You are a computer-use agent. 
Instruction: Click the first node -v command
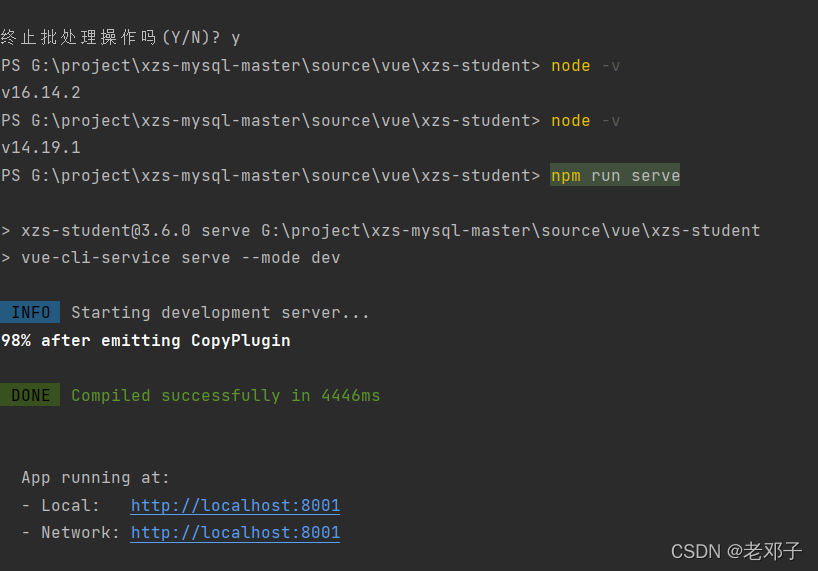coord(585,66)
